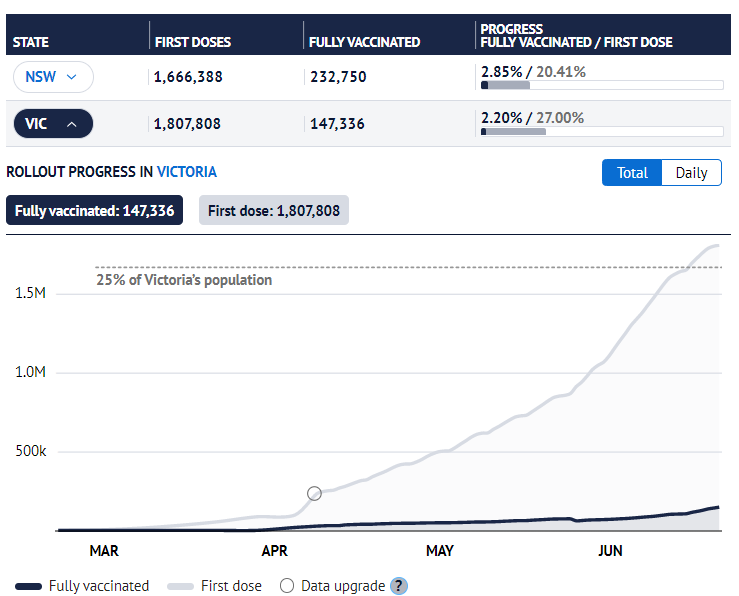Screen dimensions: 739x596
Task: Click the Data upgrade legend circle
Action: pyautogui.click(x=287, y=586)
